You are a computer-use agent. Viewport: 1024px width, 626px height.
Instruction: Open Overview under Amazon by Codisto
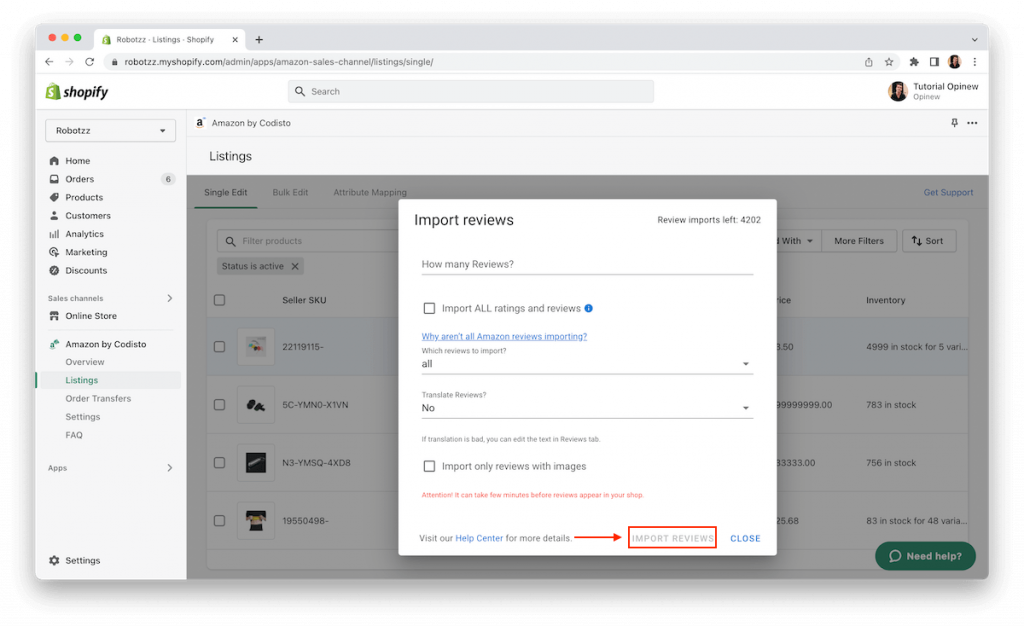pyautogui.click(x=84, y=362)
